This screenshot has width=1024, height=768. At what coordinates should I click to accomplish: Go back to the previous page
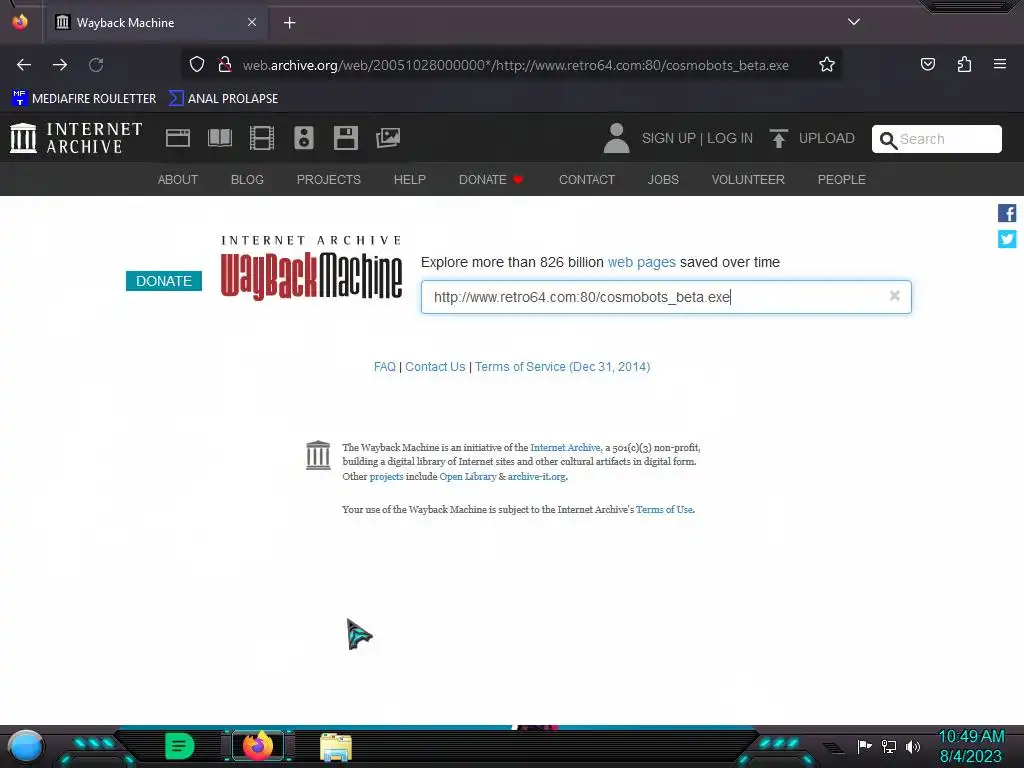pyautogui.click(x=24, y=65)
